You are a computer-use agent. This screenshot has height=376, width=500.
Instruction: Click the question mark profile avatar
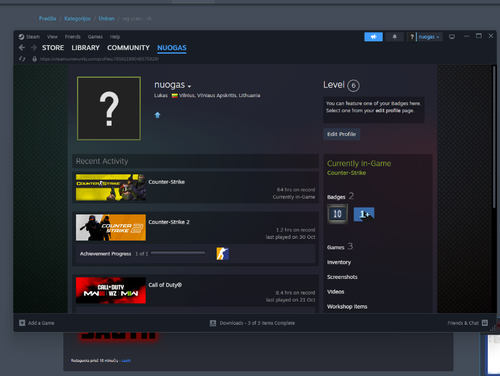[109, 108]
